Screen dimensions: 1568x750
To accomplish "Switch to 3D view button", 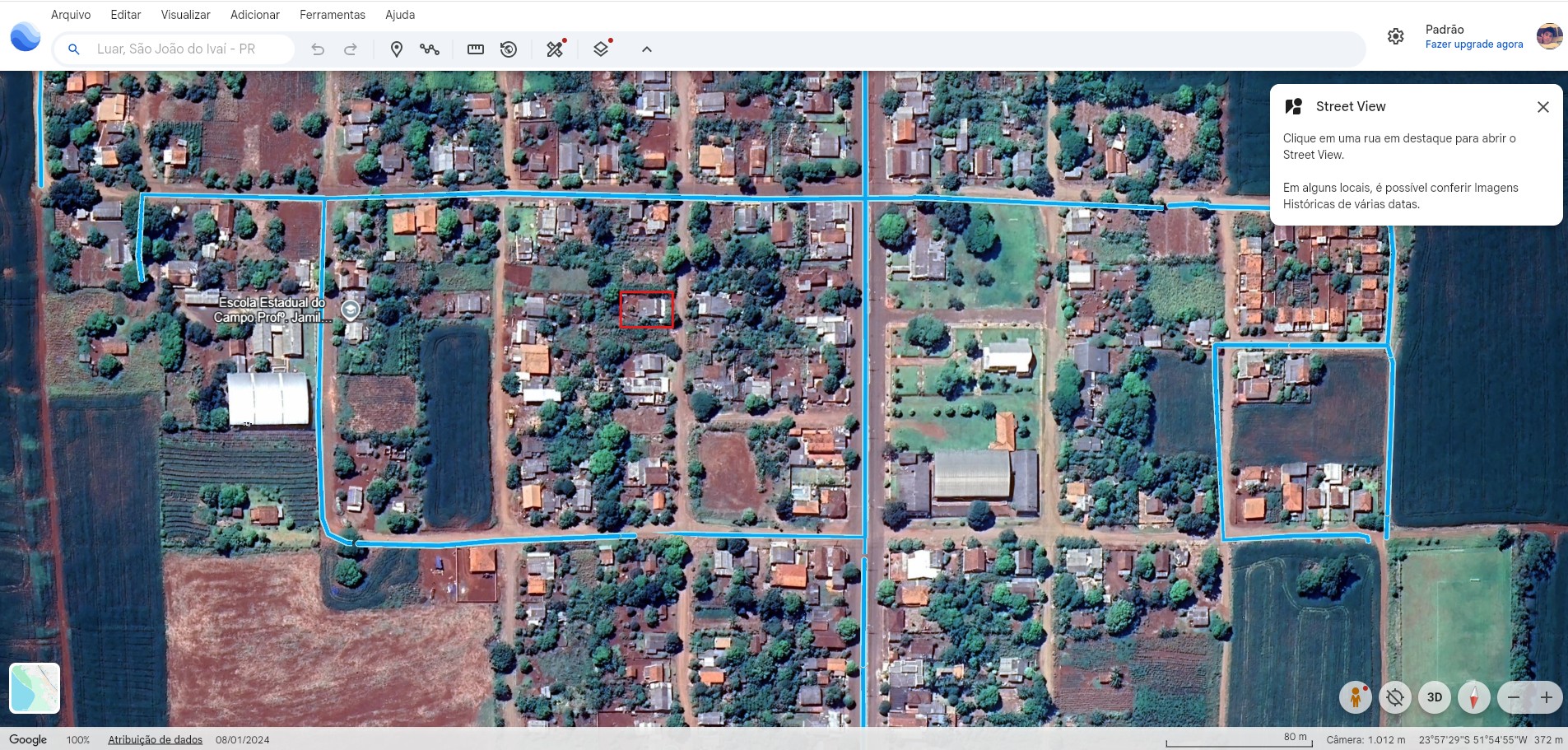I will [x=1435, y=697].
